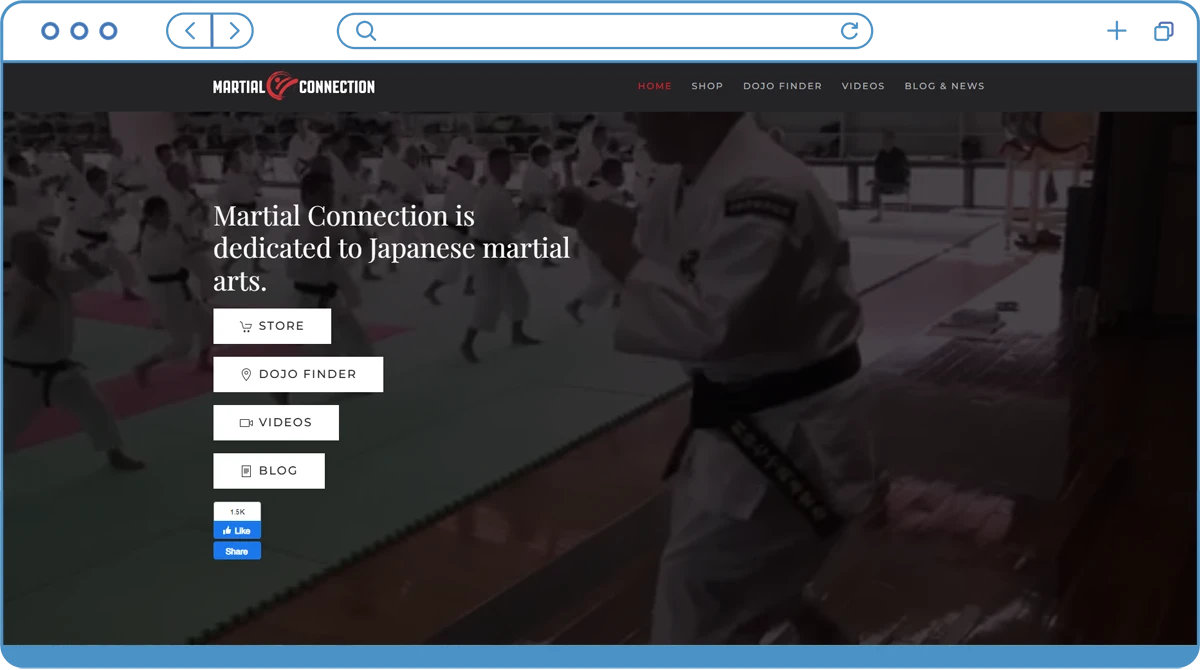The height and width of the screenshot is (670, 1200).
Task: Open Blog & News navigation link
Action: pos(944,86)
